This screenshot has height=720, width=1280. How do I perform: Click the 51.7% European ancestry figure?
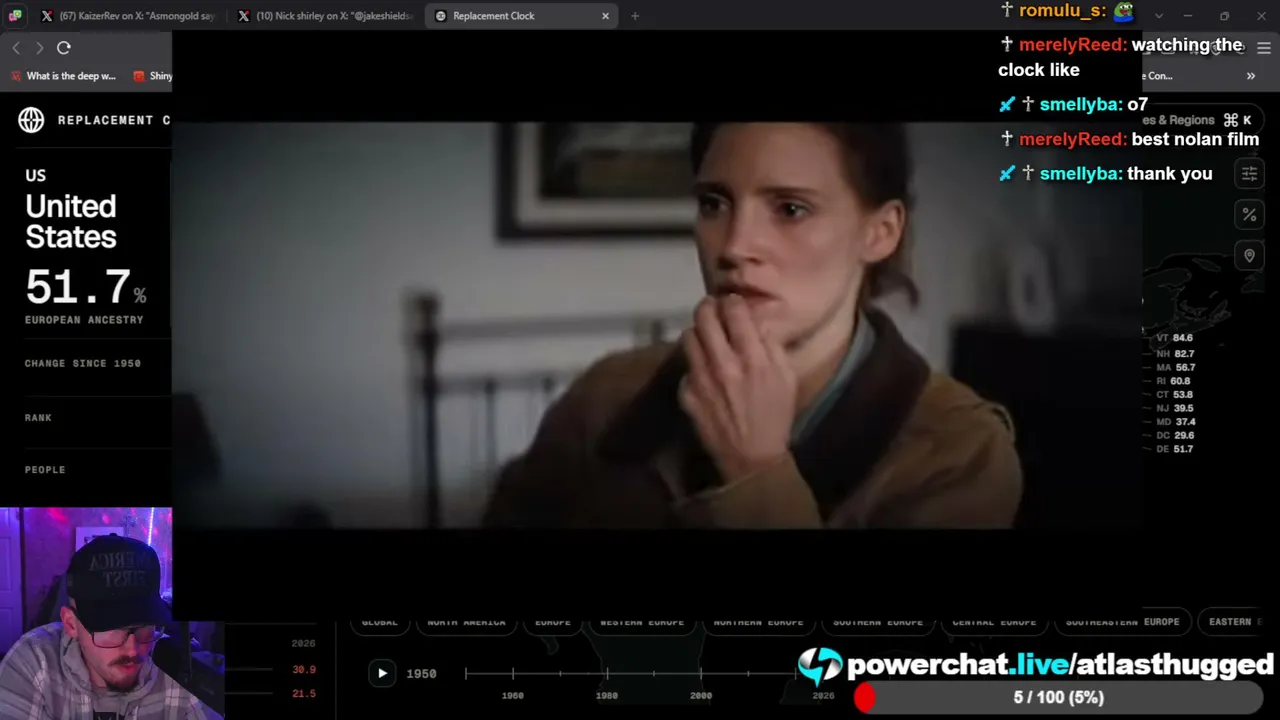[x=85, y=288]
